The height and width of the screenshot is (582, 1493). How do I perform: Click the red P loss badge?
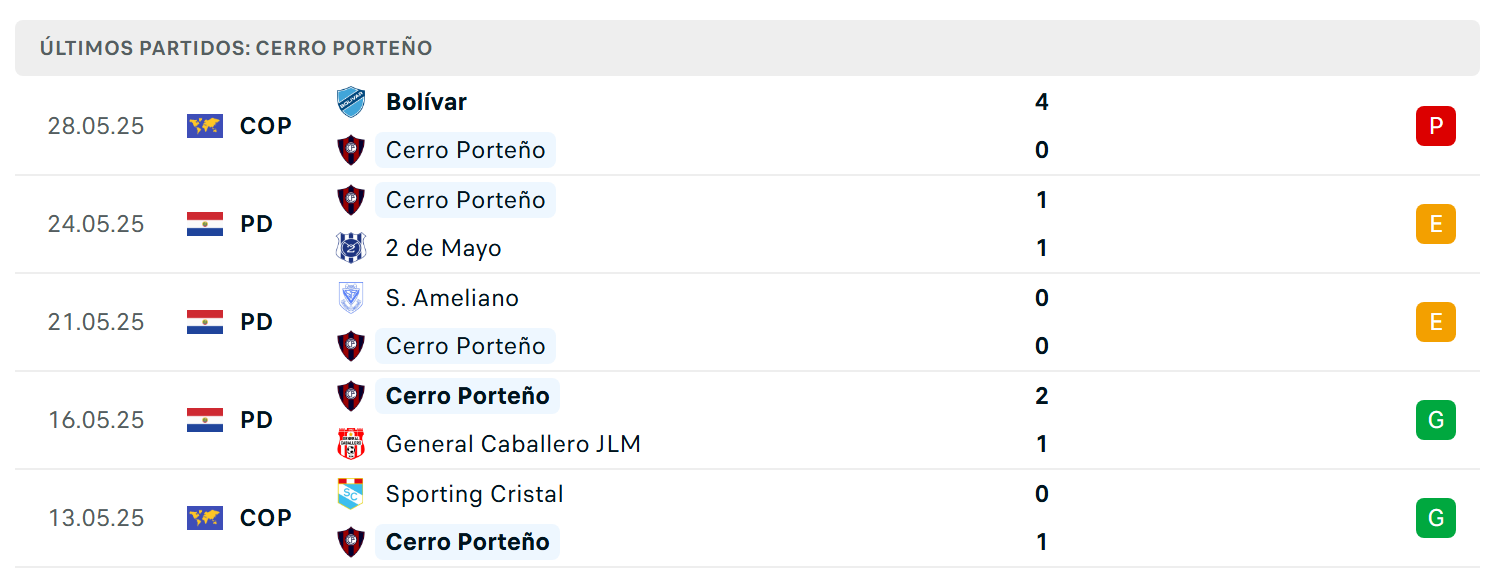pos(1436,126)
